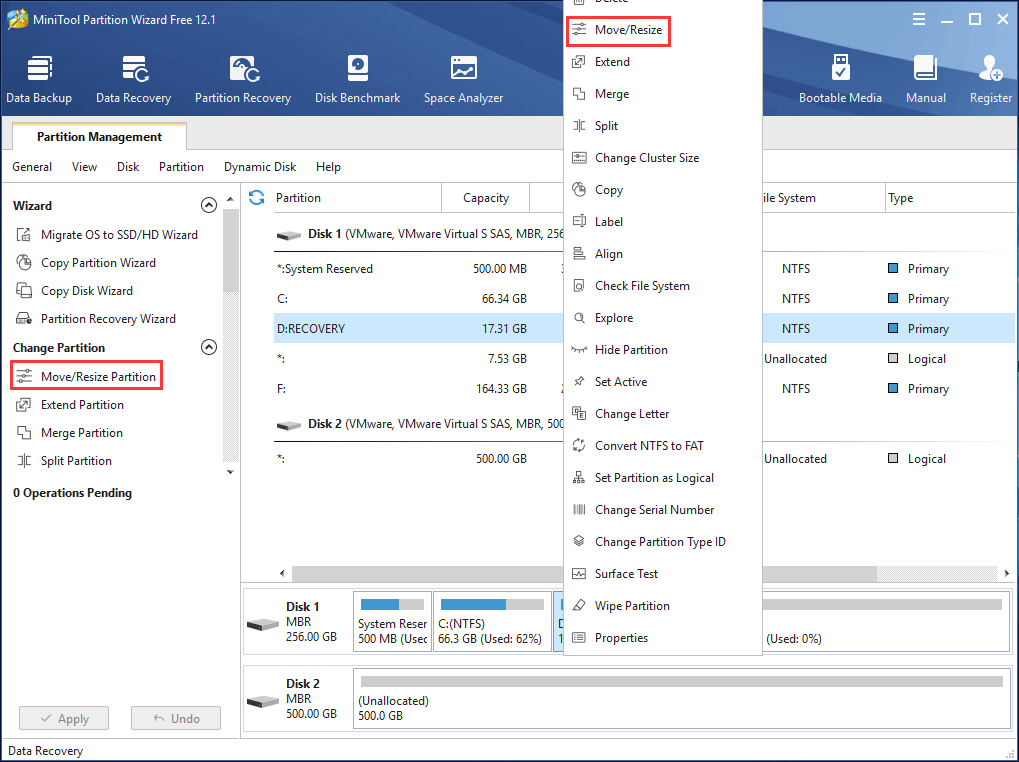Run Check File System
This screenshot has height=762, width=1019.
coord(663,286)
